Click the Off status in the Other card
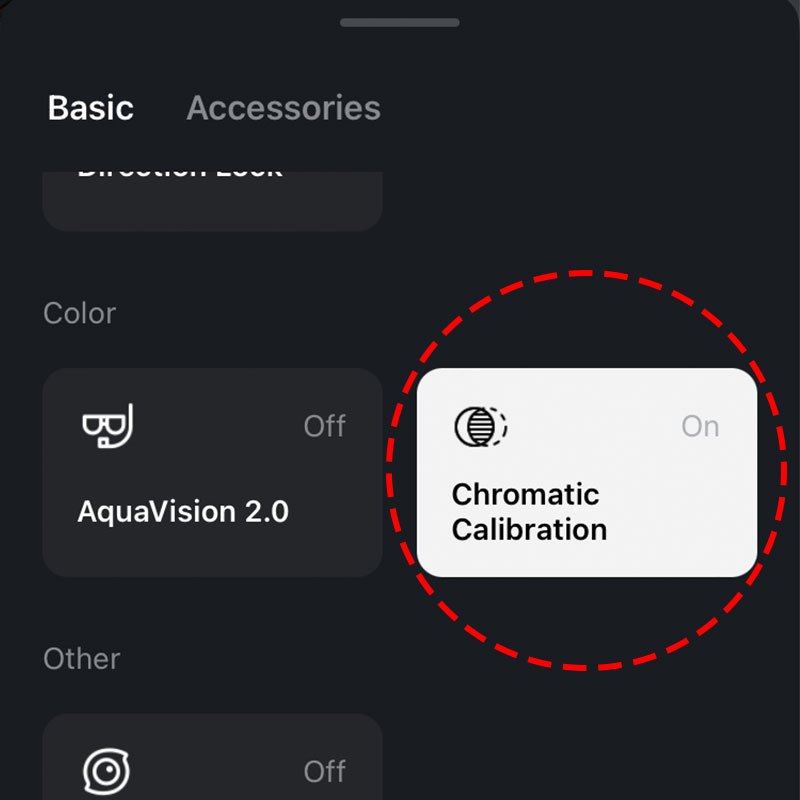Screen dimensions: 800x800 click(x=324, y=772)
